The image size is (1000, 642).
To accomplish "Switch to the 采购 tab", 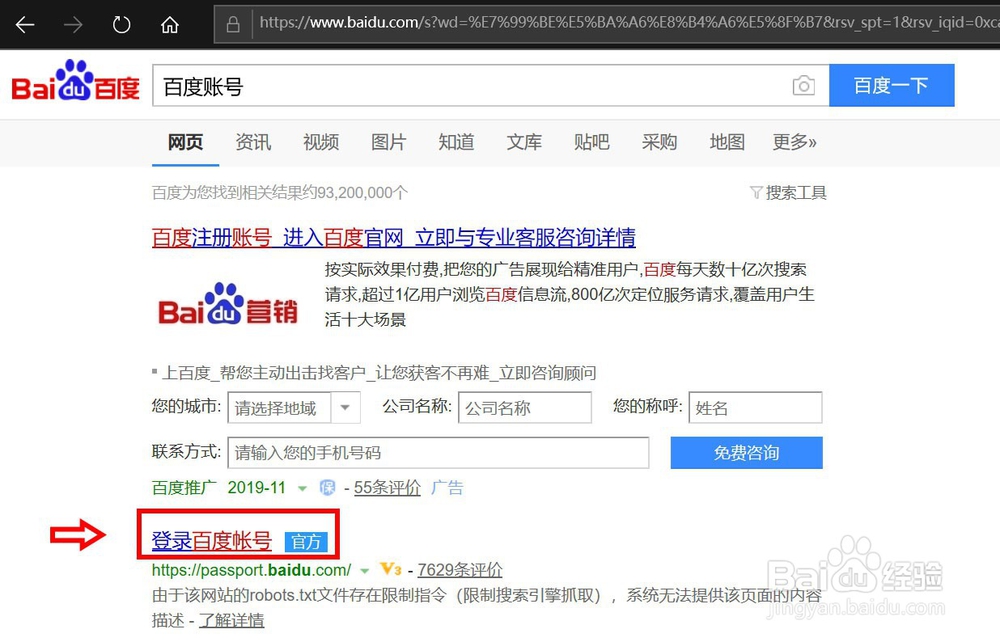I will [659, 142].
